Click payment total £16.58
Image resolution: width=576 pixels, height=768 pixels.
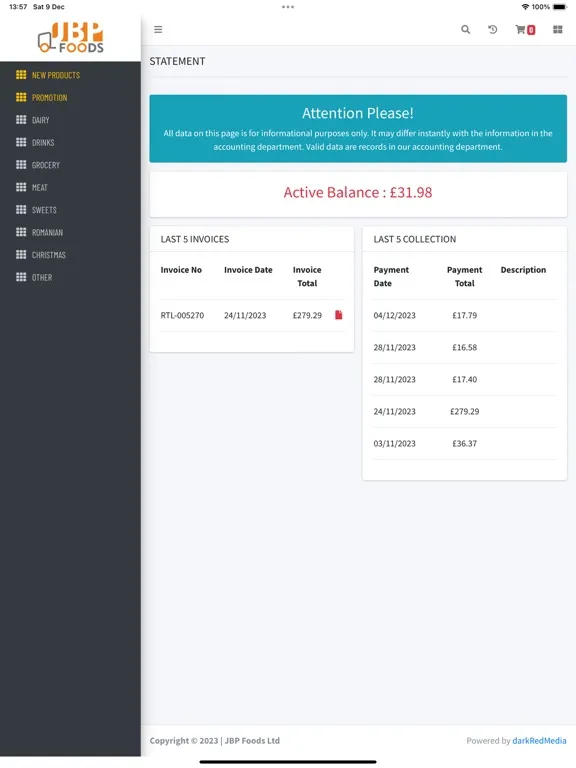click(464, 347)
